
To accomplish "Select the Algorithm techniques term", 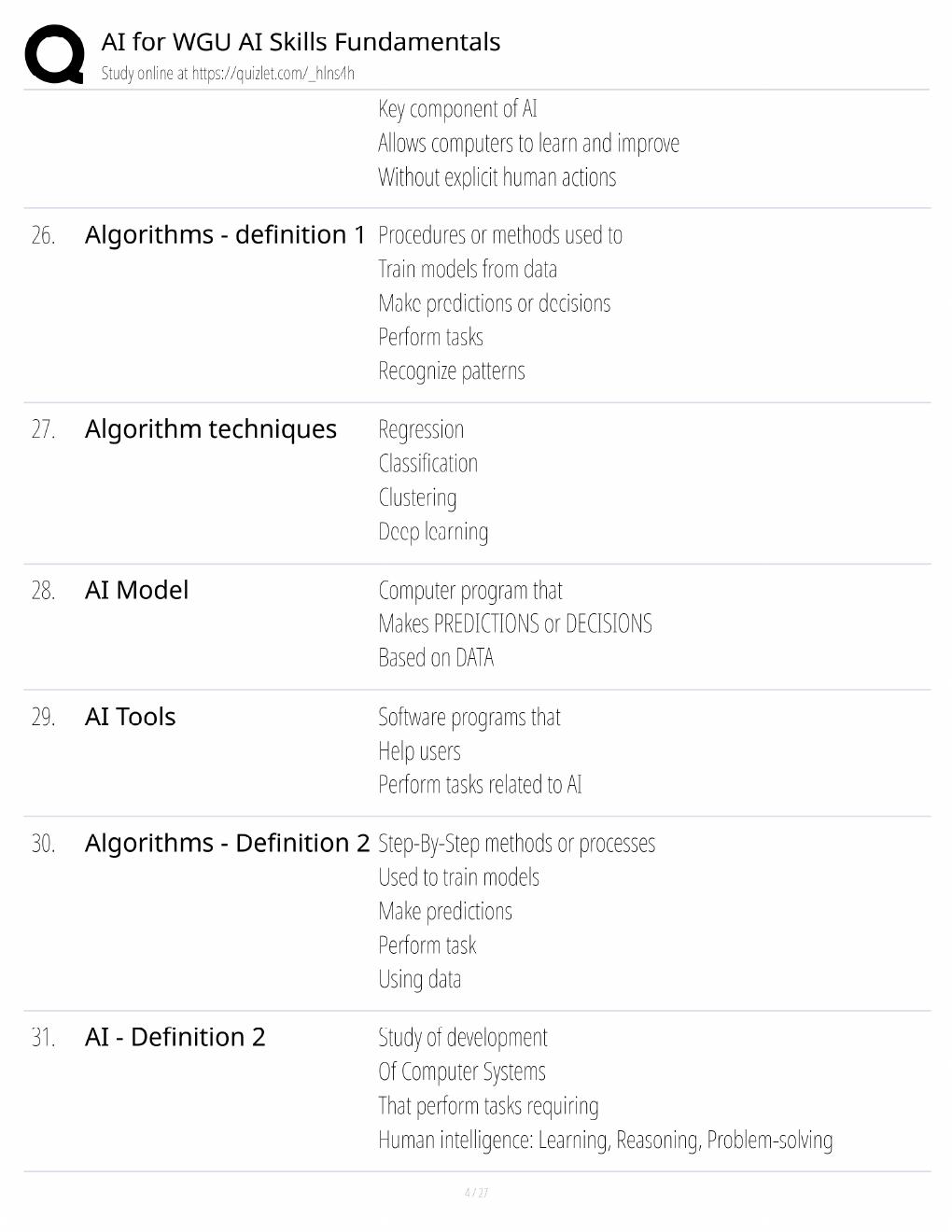I will (211, 429).
